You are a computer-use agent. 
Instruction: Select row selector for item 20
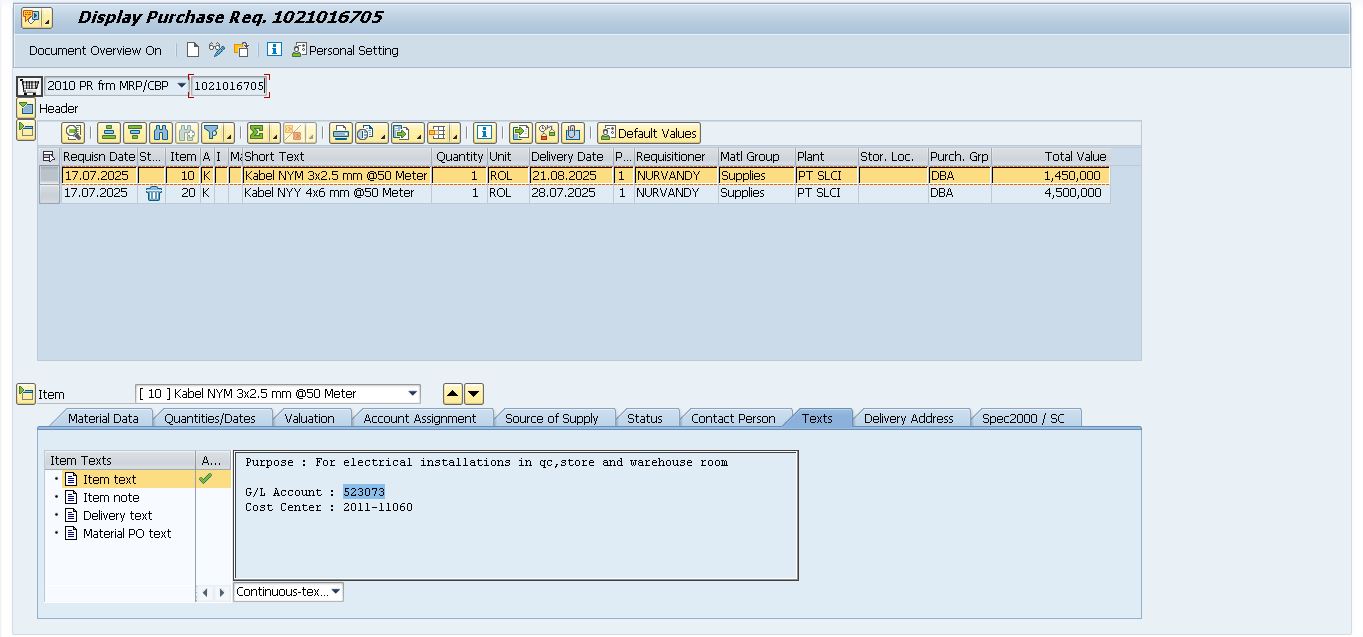click(x=49, y=193)
